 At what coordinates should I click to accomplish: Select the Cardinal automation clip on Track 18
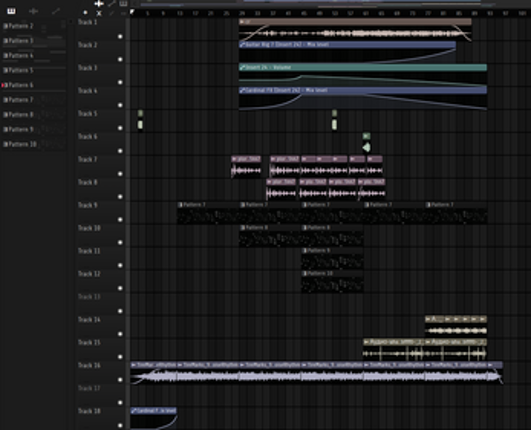point(153,419)
